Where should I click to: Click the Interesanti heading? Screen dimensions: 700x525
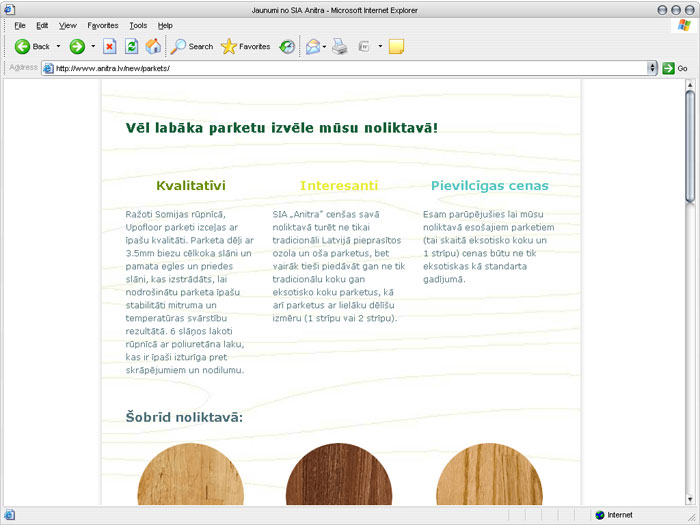tap(339, 186)
